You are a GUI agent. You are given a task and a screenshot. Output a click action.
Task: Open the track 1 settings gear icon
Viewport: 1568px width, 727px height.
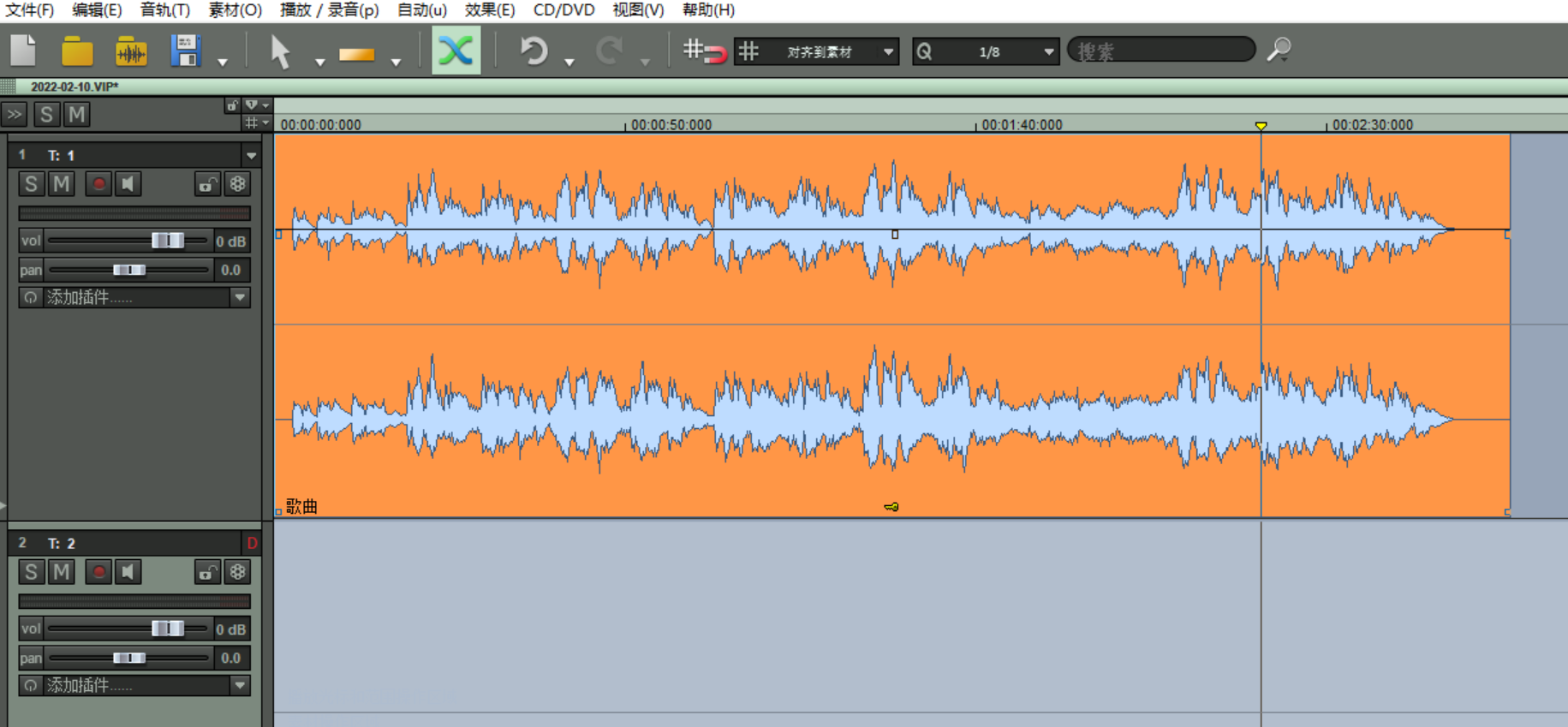click(237, 183)
